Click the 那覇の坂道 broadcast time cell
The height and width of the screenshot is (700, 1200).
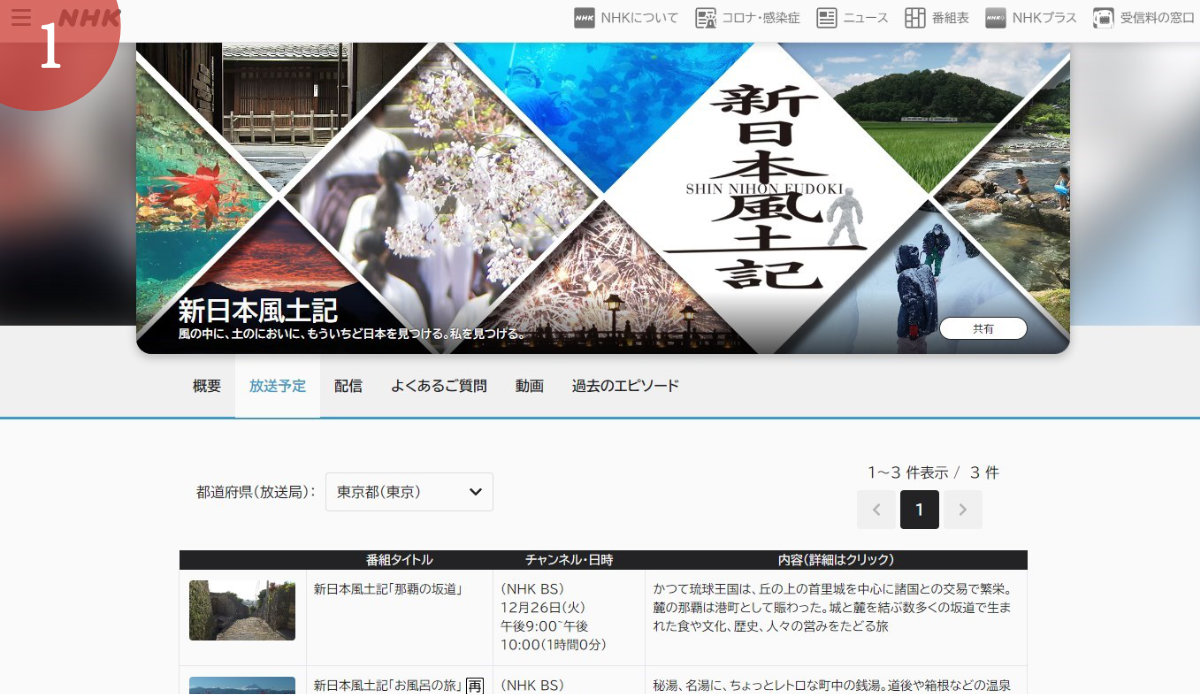click(569, 617)
